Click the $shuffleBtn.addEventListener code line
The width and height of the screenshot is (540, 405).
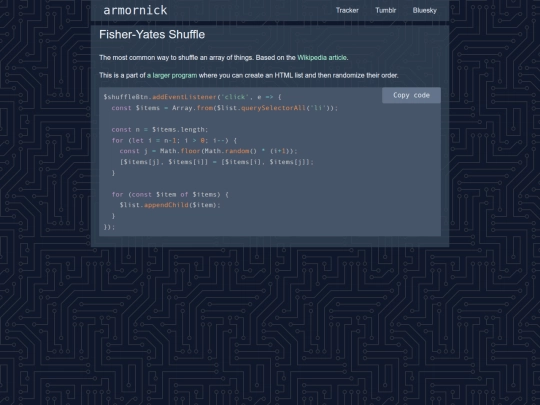pos(192,97)
